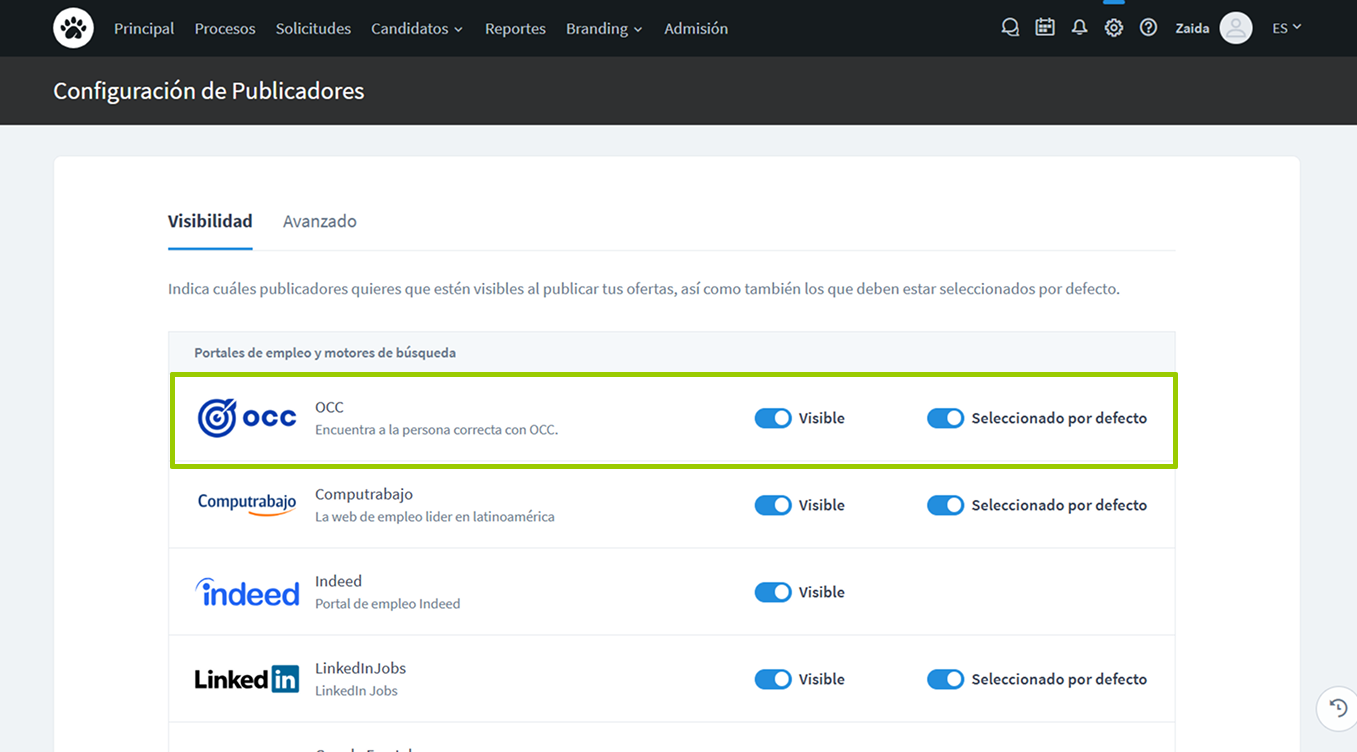Open the calendar icon in the top bar
This screenshot has height=752, width=1357.
1044,27
